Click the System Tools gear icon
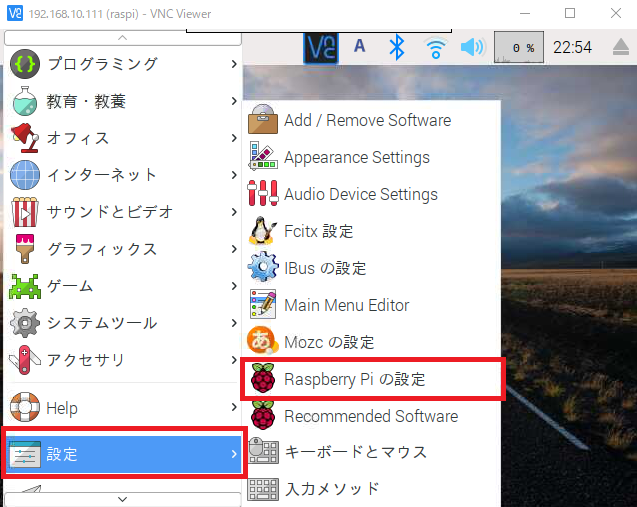This screenshot has height=507, width=637. [25, 323]
